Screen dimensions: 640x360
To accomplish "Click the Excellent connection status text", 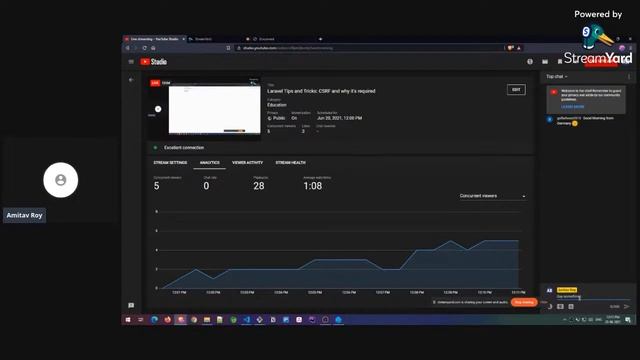I will pyautogui.click(x=184, y=148).
